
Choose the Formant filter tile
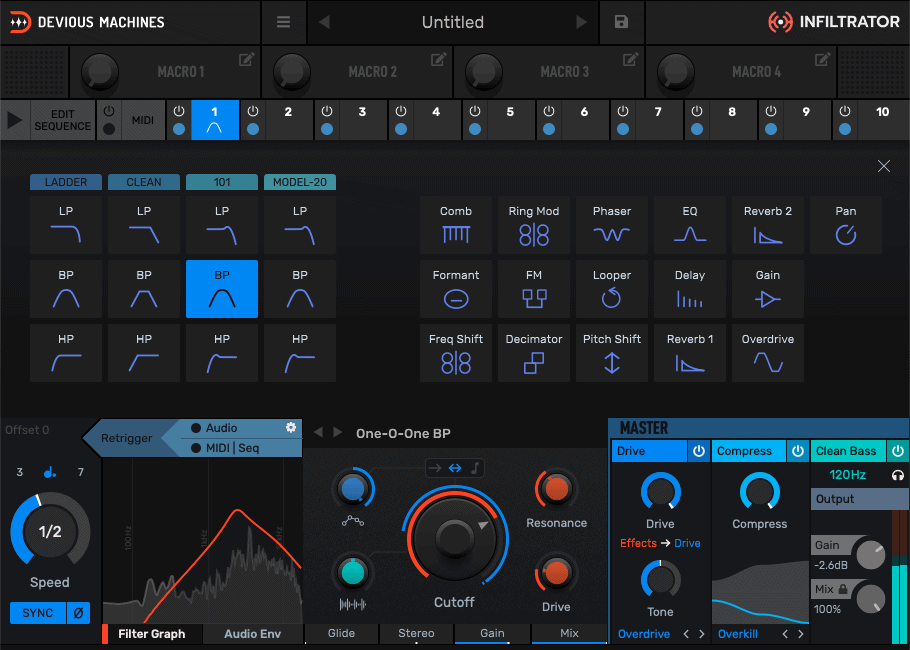456,289
